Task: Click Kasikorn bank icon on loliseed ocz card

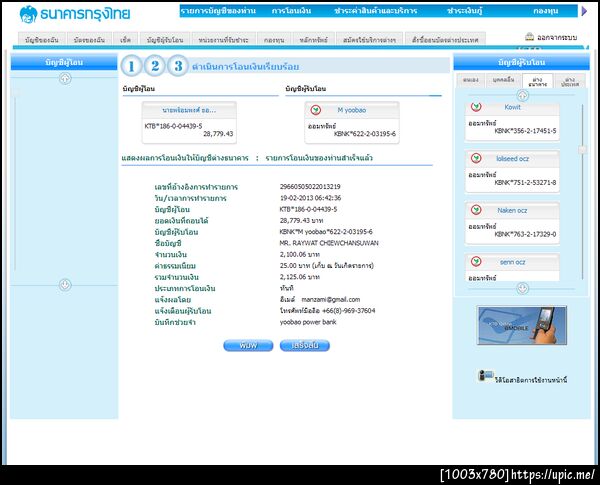Action: coord(476,158)
